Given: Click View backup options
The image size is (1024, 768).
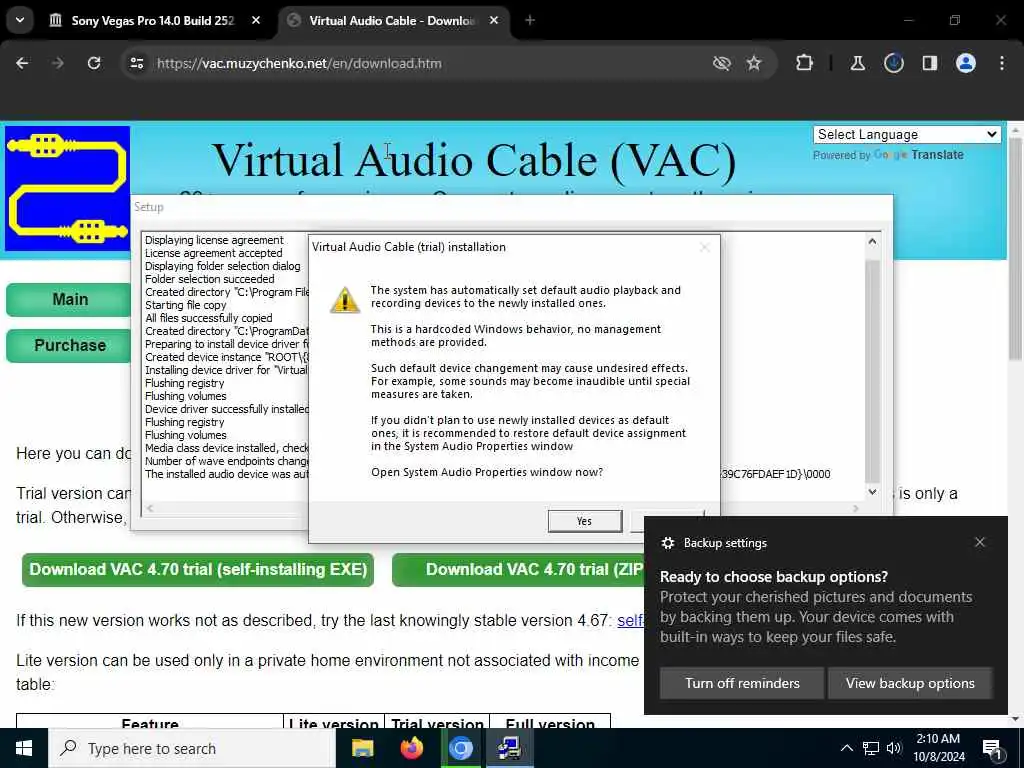Looking at the screenshot, I should (910, 683).
